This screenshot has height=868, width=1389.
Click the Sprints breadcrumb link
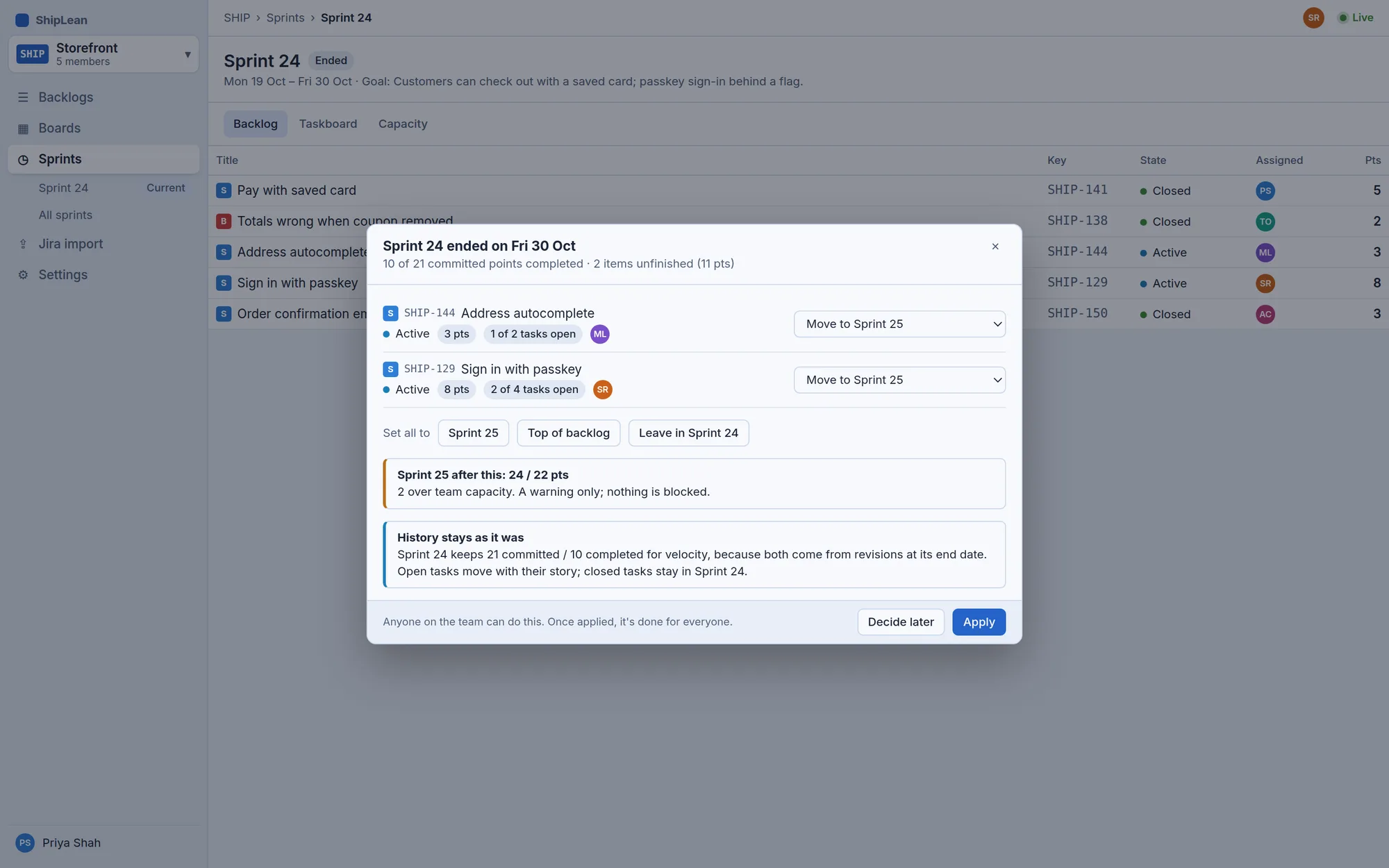click(285, 17)
